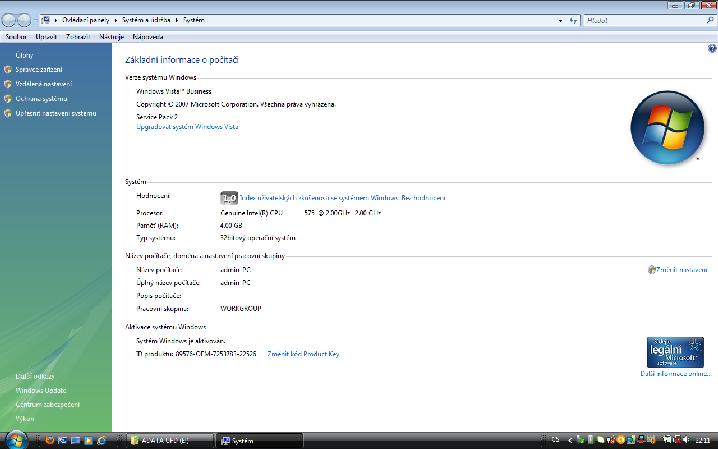Open Centrum zabezpečení in the sidebar
Viewport: 718px width, 449px height.
coord(48,405)
